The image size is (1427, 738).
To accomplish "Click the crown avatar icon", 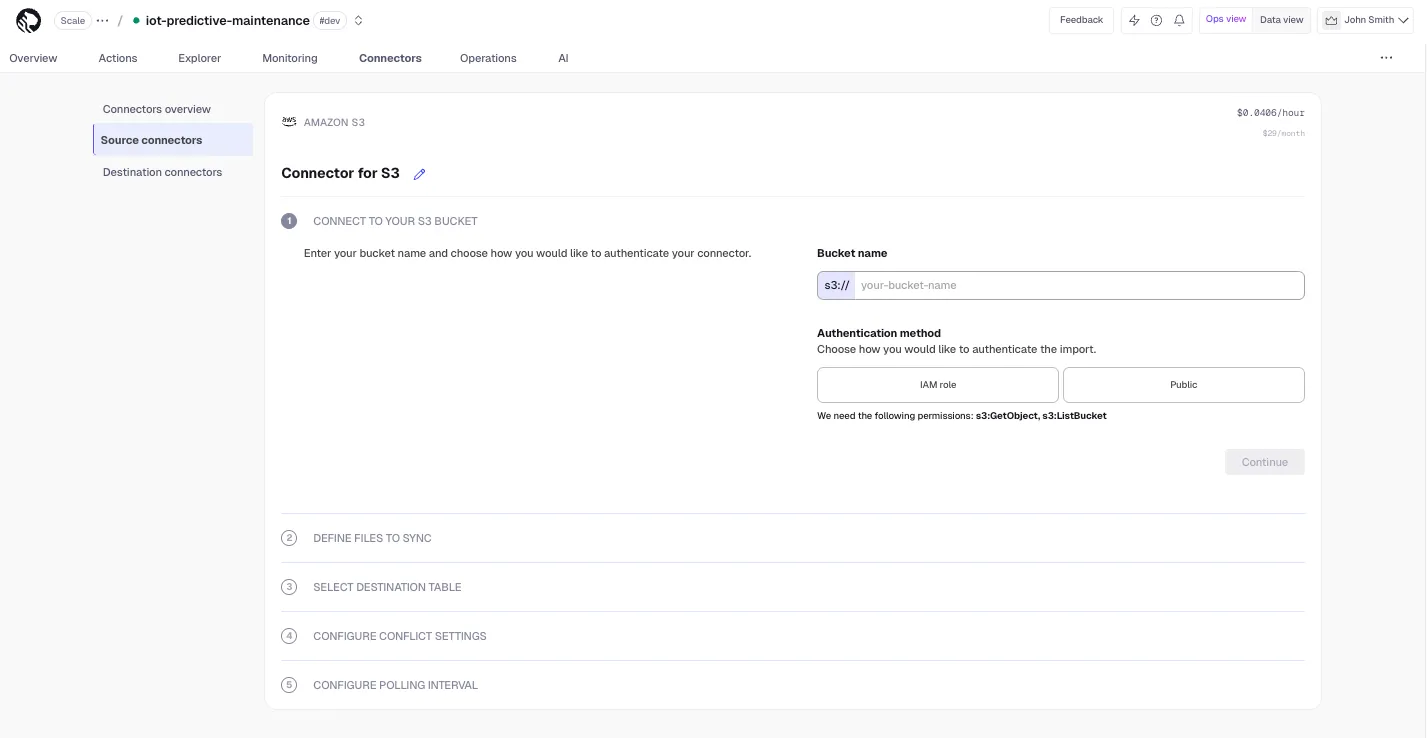I will [1331, 20].
